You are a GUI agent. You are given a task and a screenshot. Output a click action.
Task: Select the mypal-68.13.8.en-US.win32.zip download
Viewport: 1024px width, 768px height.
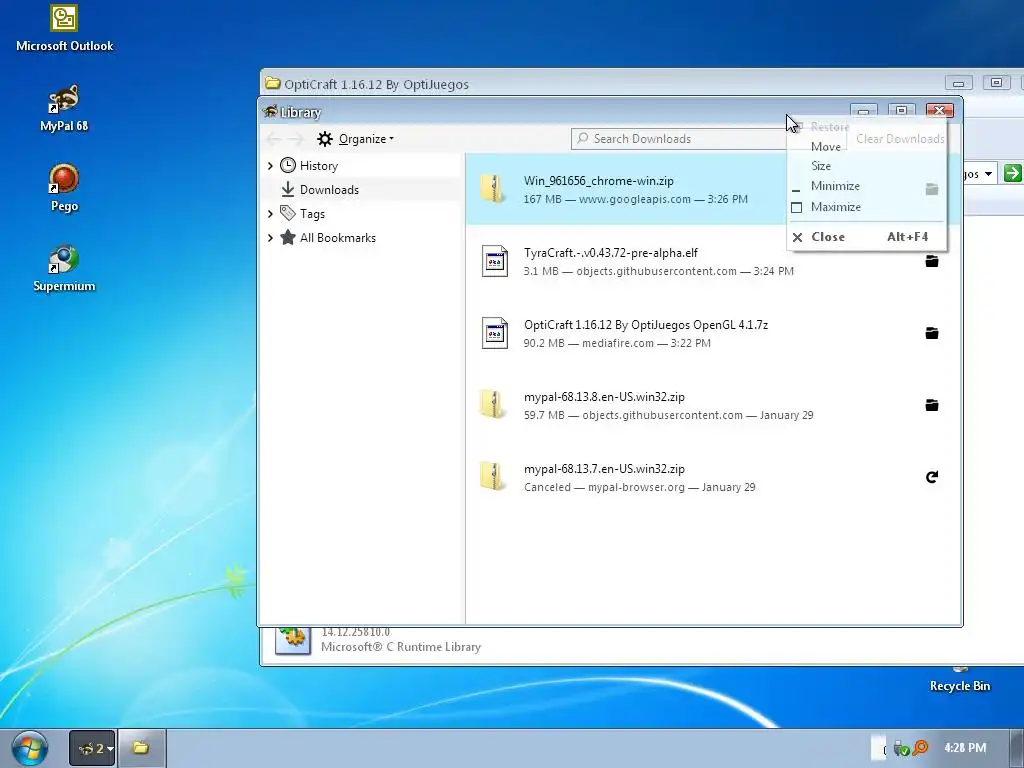point(713,405)
